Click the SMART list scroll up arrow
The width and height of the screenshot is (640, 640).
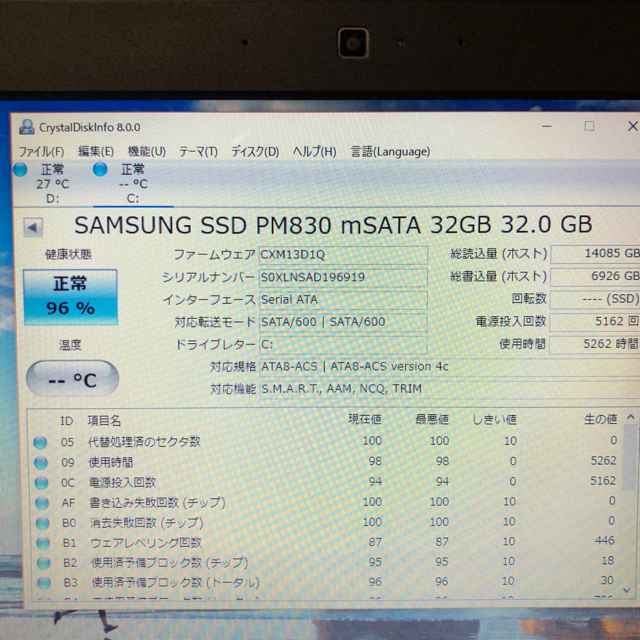(631, 417)
